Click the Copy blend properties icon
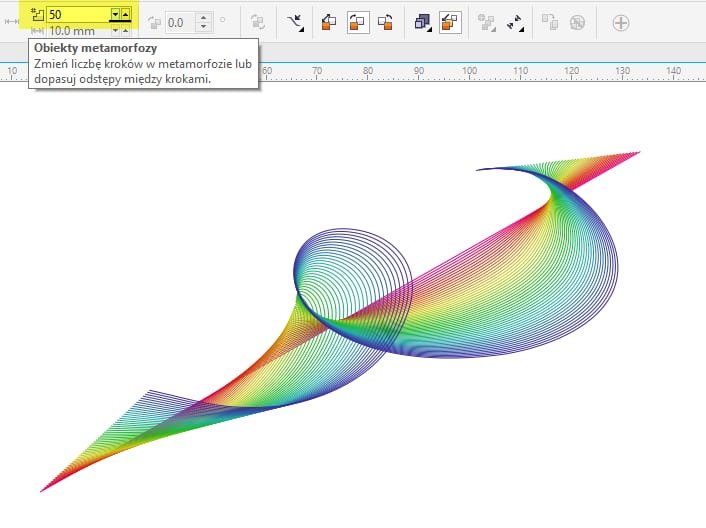 pyautogui.click(x=549, y=21)
